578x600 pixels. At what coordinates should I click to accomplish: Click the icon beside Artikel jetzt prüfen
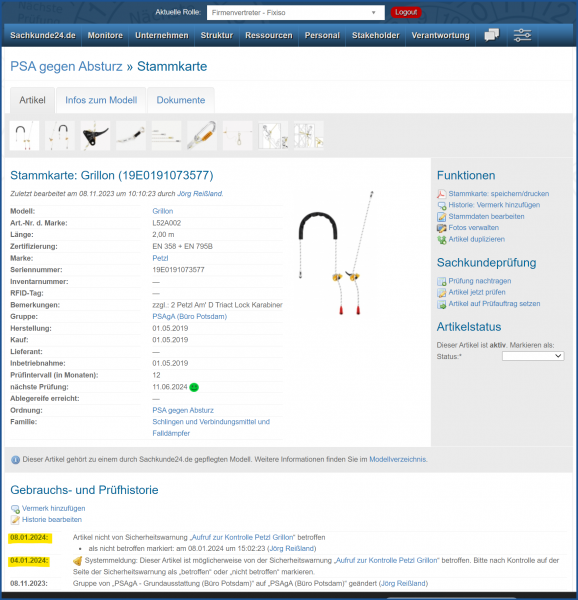pyautogui.click(x=441, y=293)
